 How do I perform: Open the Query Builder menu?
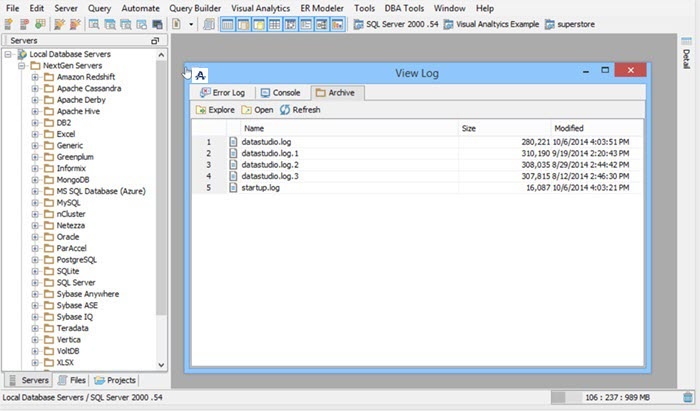click(195, 8)
